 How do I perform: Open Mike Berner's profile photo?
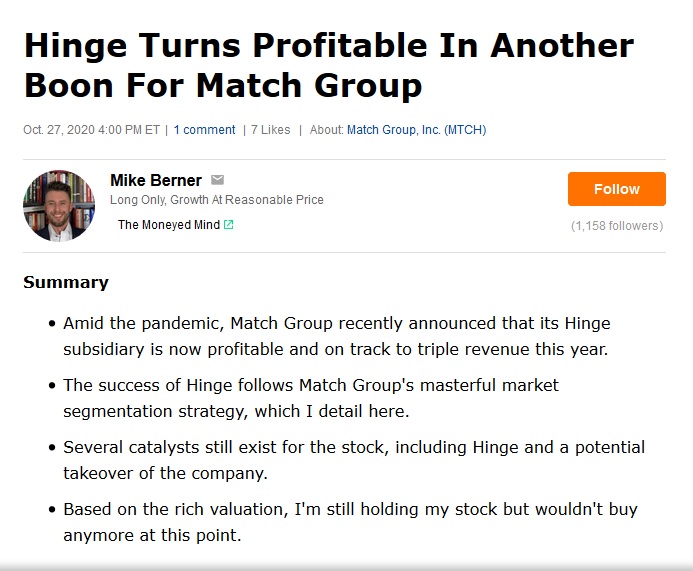pos(59,206)
